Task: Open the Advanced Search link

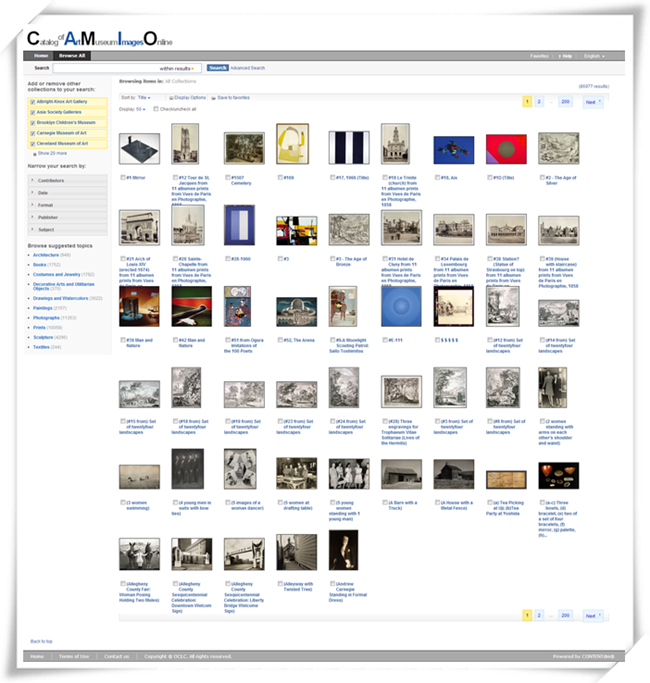Action: point(247,68)
